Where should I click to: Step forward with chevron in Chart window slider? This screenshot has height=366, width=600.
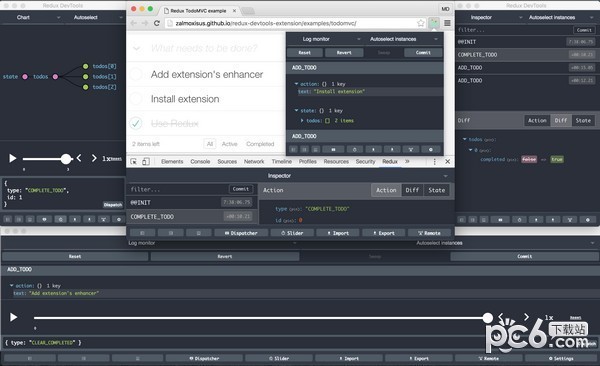(94, 158)
